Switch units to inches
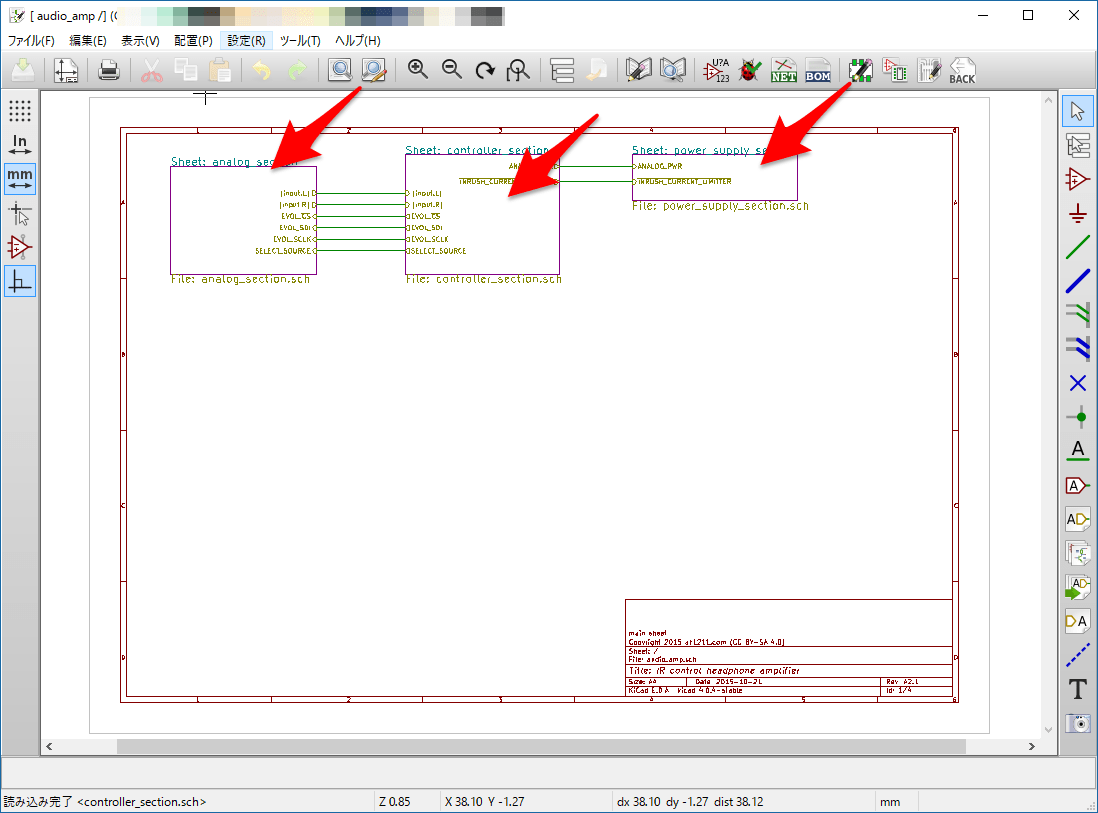Image resolution: width=1098 pixels, height=813 pixels. click(20, 145)
